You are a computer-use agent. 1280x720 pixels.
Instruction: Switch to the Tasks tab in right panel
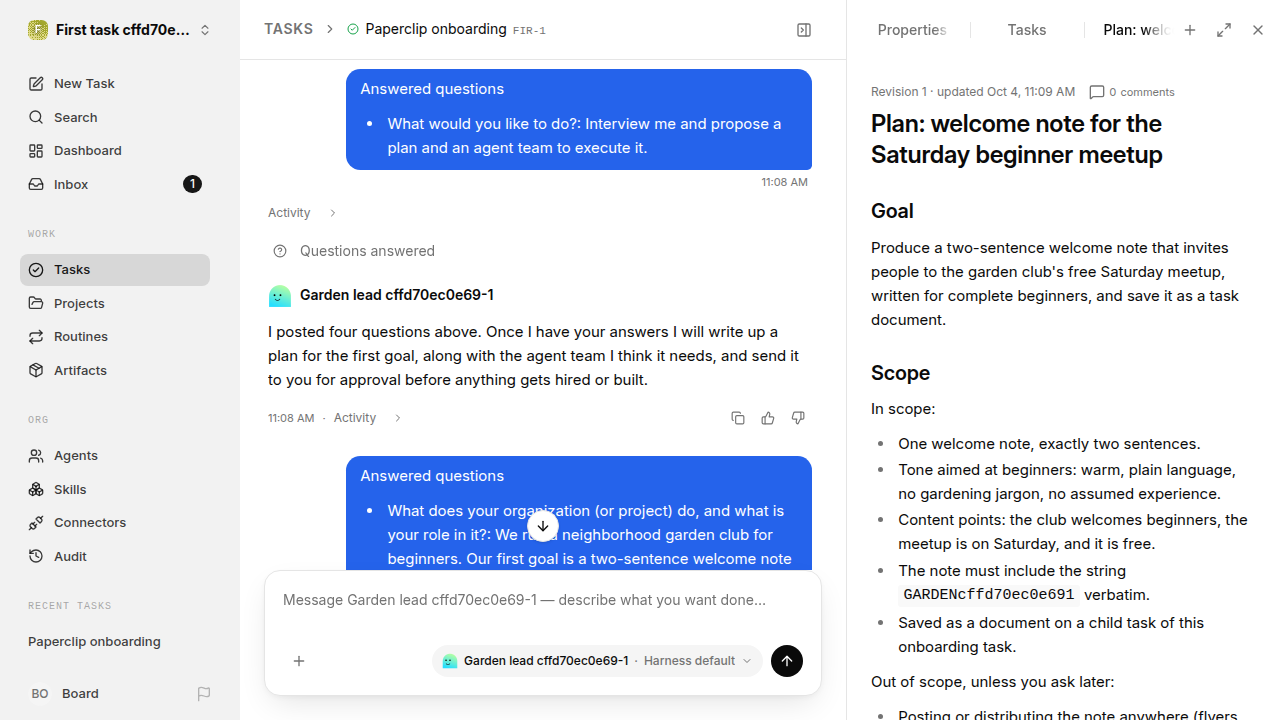[x=1027, y=30]
